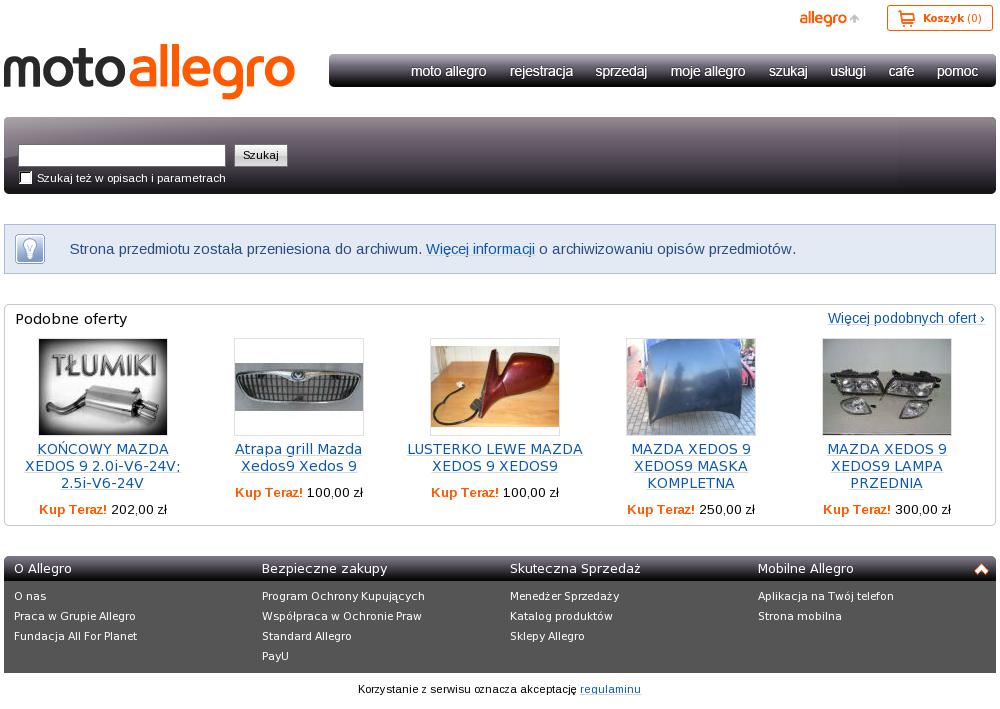Open the moto allegro menu item
The image size is (1000, 709).
tap(448, 71)
